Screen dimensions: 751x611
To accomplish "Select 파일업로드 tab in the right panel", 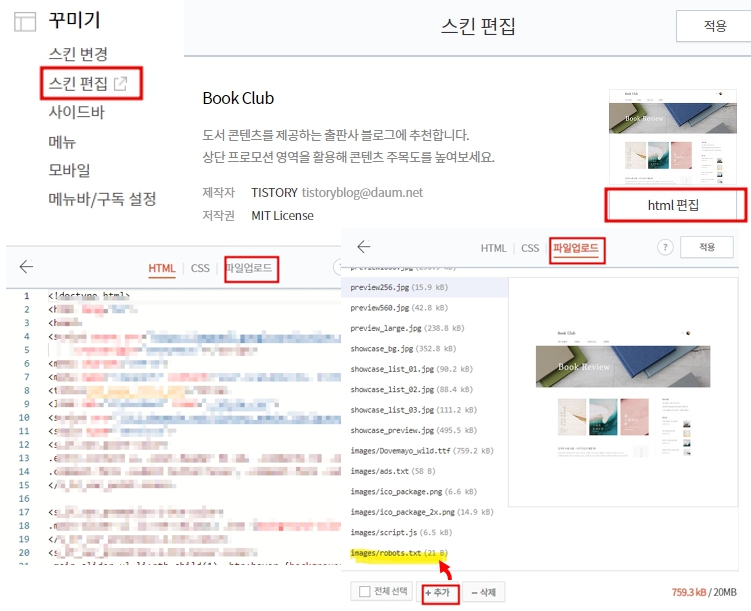I will [x=576, y=248].
